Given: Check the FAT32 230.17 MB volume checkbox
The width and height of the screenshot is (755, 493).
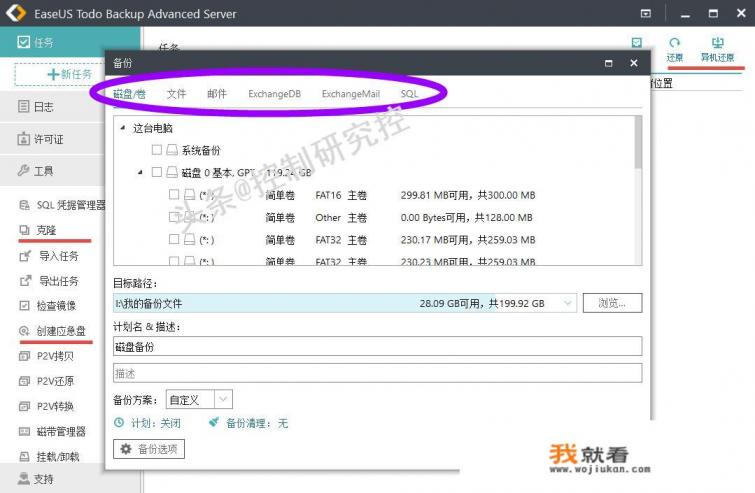Looking at the screenshot, I should point(174,239).
